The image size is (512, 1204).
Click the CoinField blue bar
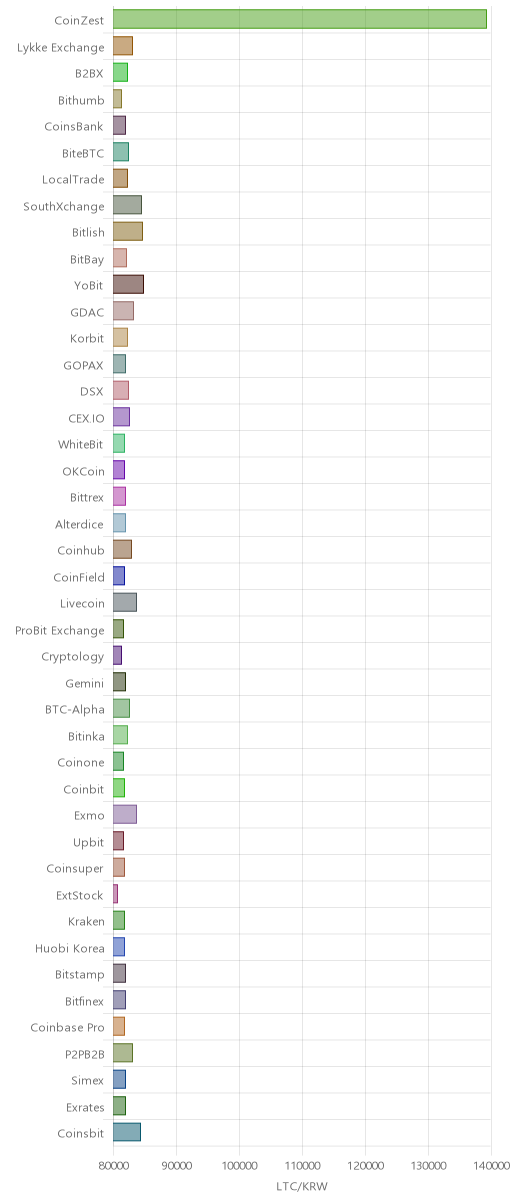[119, 576]
